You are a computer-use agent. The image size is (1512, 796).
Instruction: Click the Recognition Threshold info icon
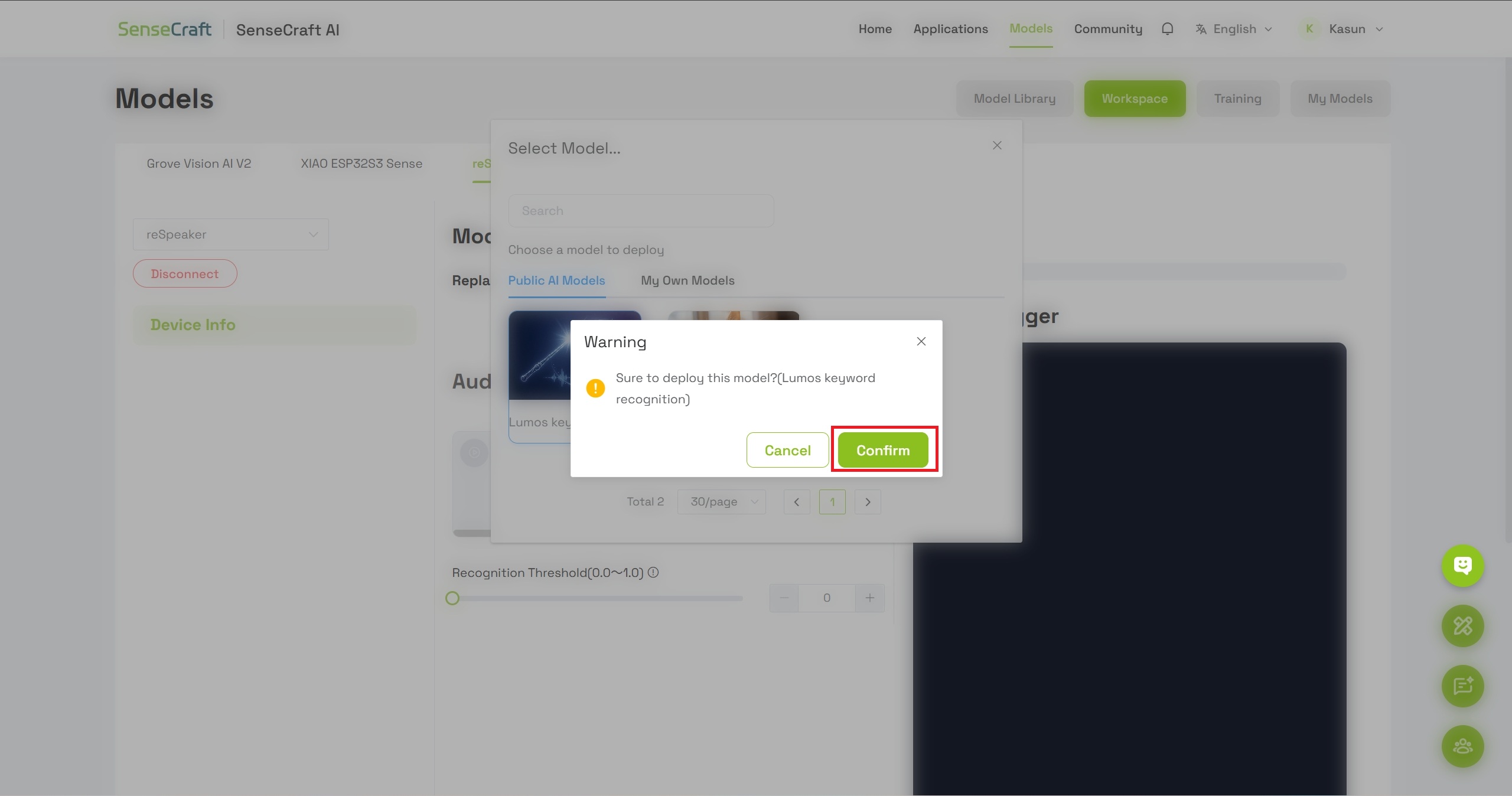coord(653,572)
